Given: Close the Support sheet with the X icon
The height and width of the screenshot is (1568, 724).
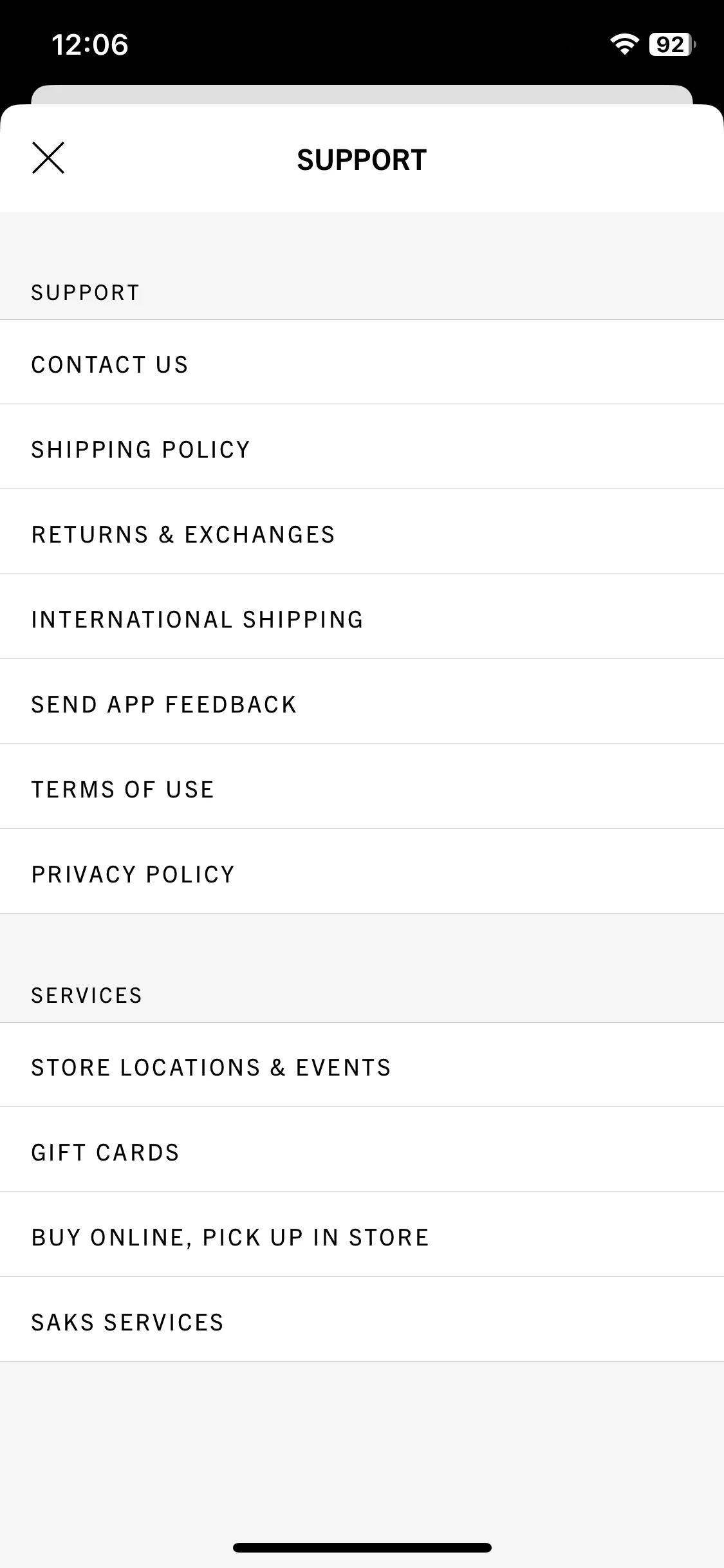Looking at the screenshot, I should (48, 158).
